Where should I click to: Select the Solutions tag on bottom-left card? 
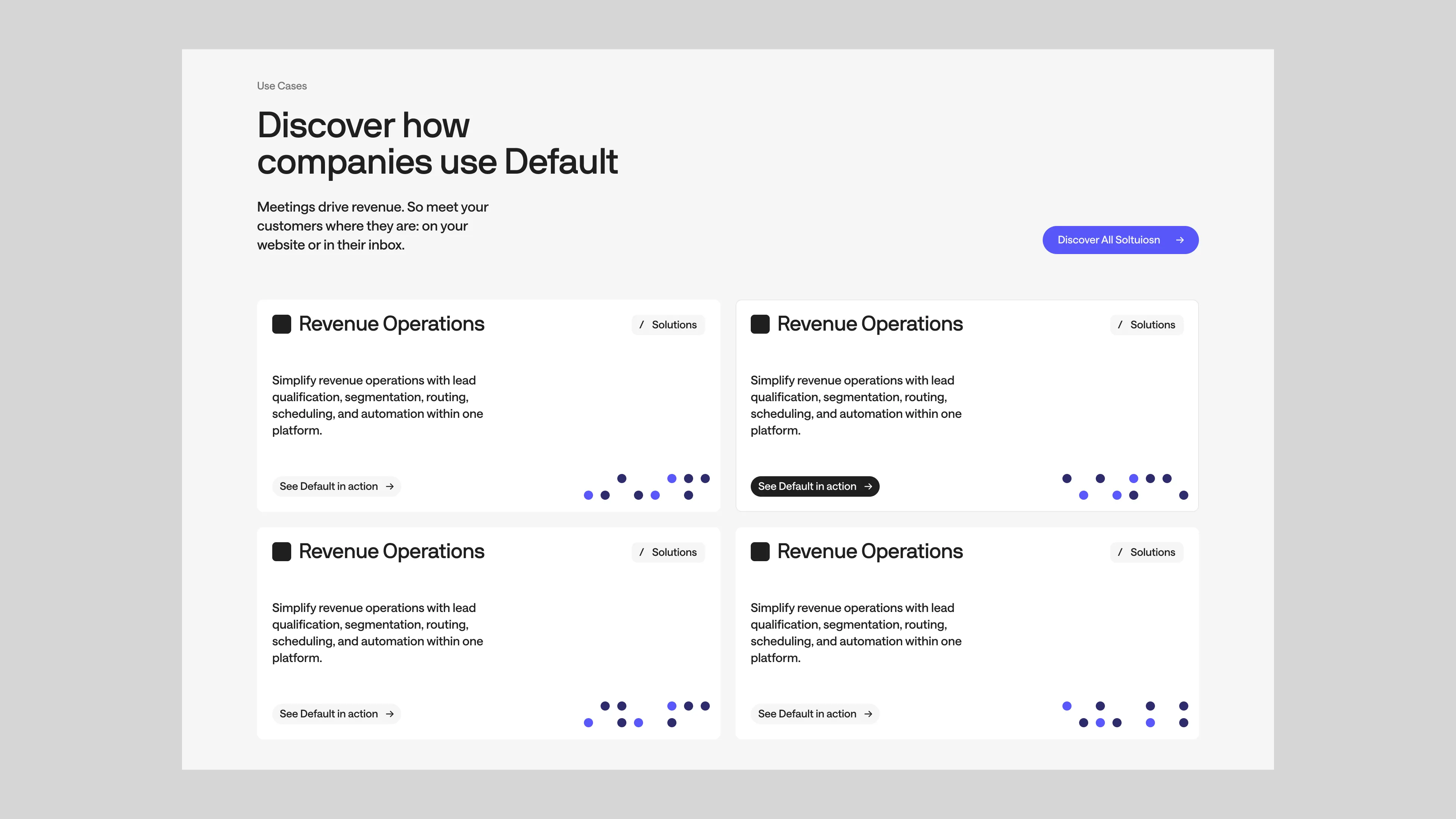[668, 552]
